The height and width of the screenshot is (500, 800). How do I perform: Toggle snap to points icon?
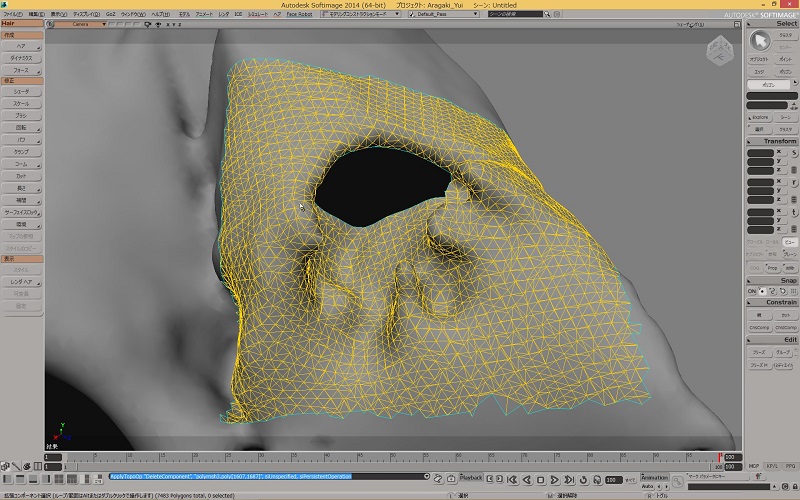762,291
